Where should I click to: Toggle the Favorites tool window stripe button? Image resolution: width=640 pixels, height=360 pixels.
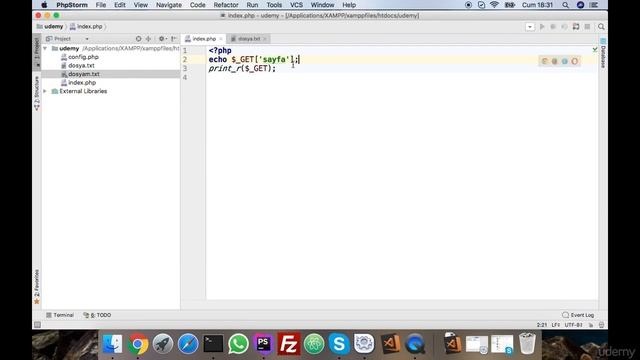tap(37, 287)
